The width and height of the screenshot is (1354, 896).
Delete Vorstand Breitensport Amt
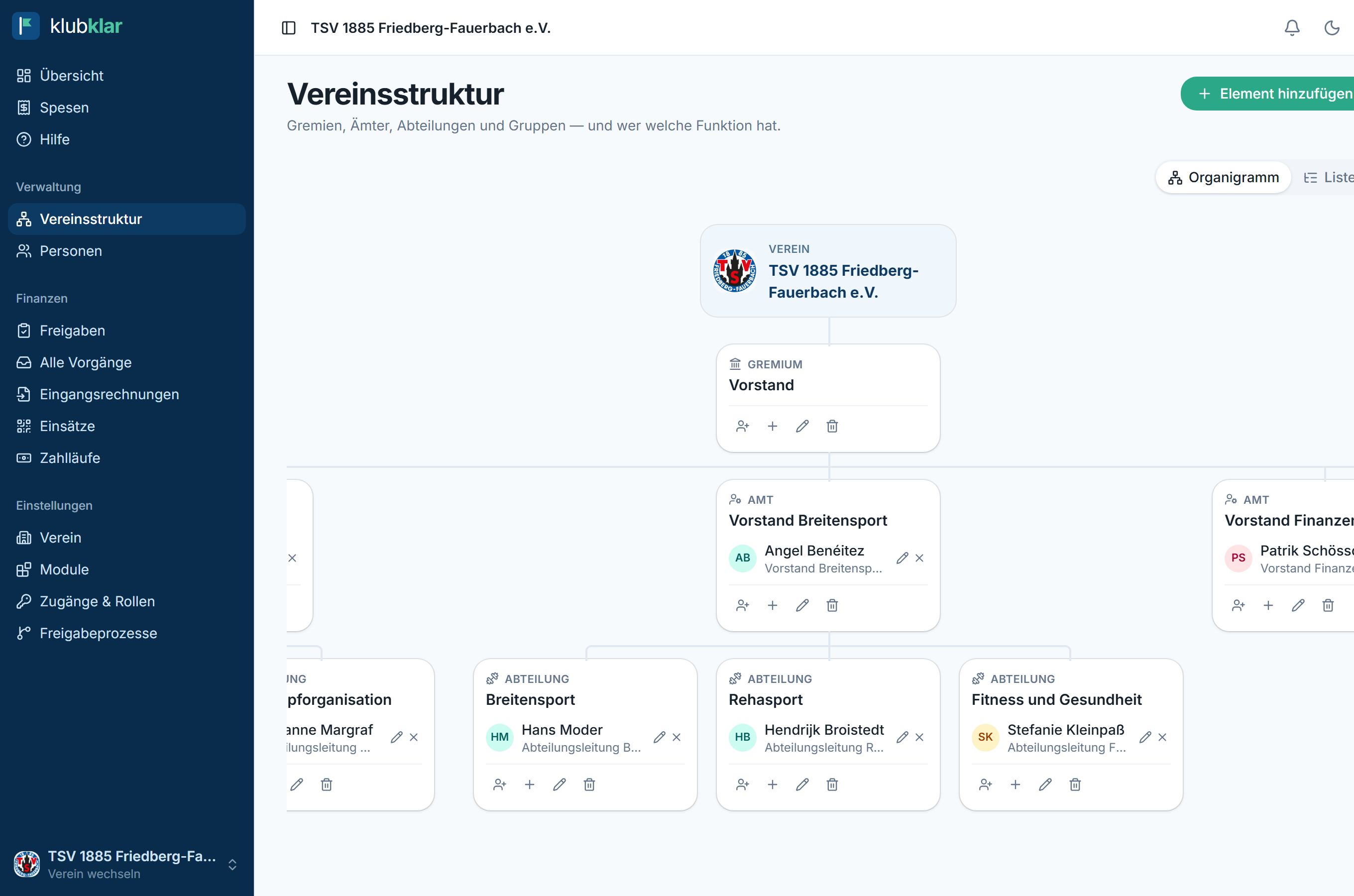click(832, 606)
